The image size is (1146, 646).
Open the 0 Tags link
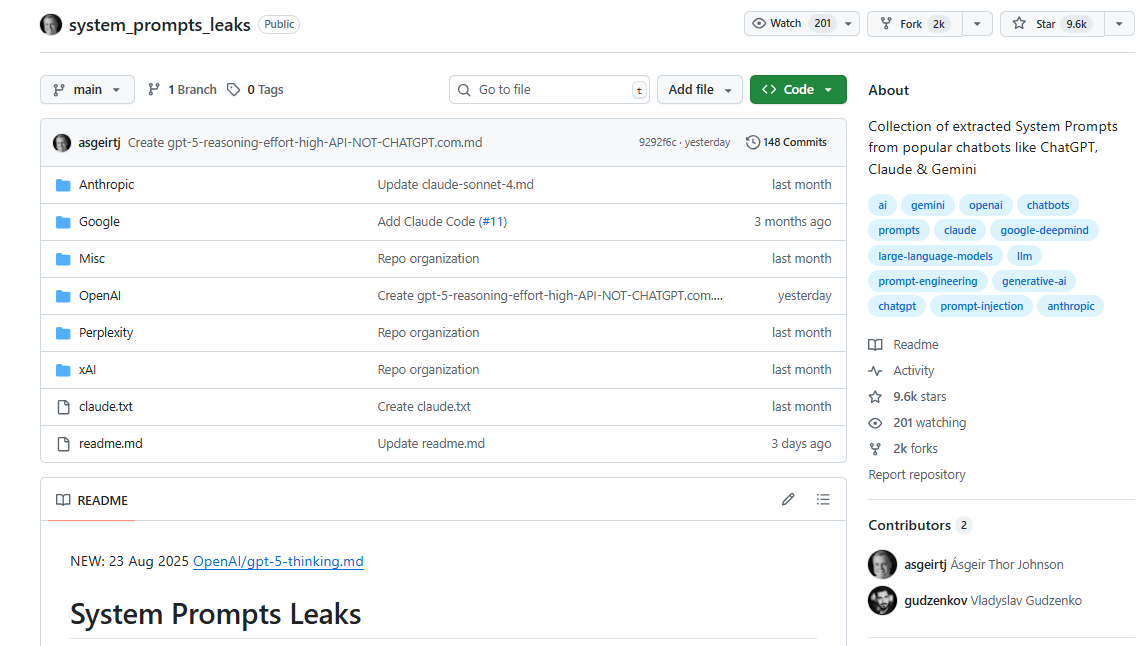(x=255, y=89)
